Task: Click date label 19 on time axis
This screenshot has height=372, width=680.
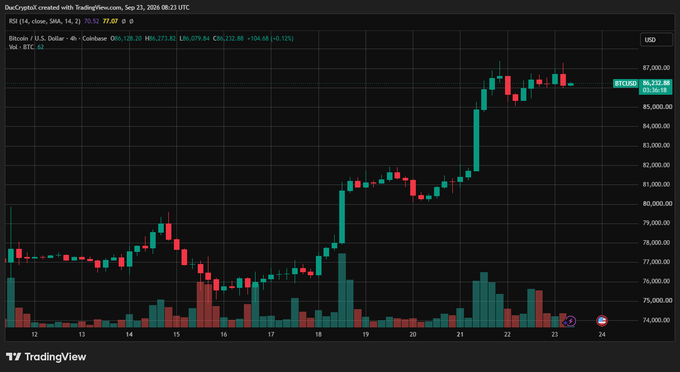Action: pos(366,335)
